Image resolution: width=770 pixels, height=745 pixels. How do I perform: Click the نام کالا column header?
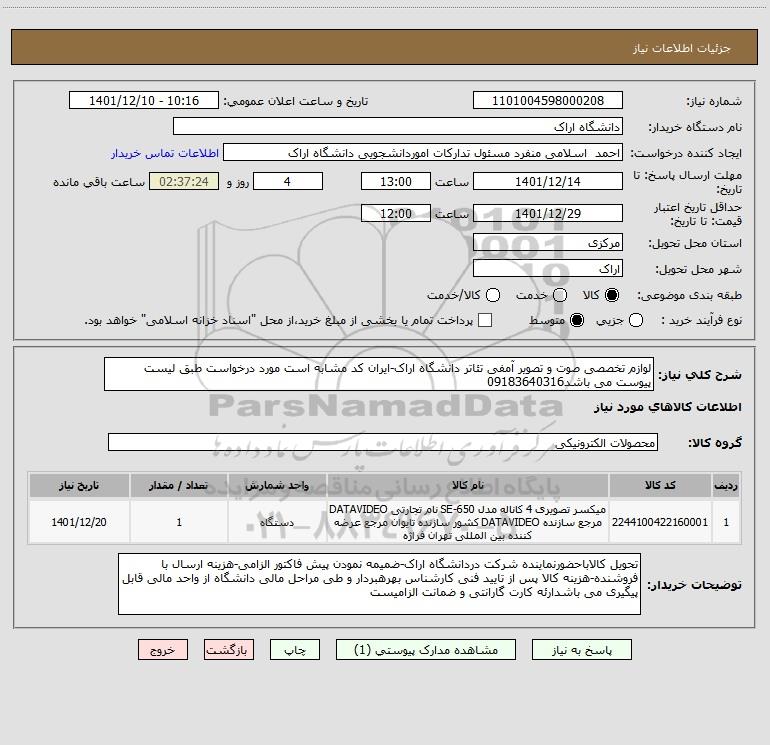point(468,485)
